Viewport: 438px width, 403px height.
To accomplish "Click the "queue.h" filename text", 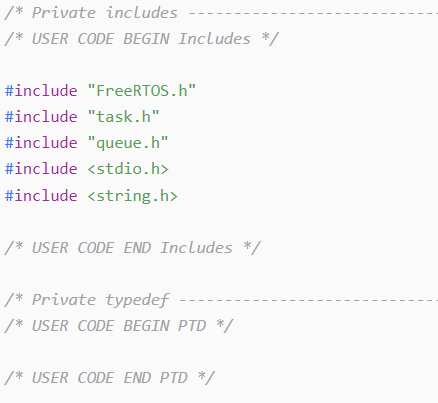I will [128, 143].
